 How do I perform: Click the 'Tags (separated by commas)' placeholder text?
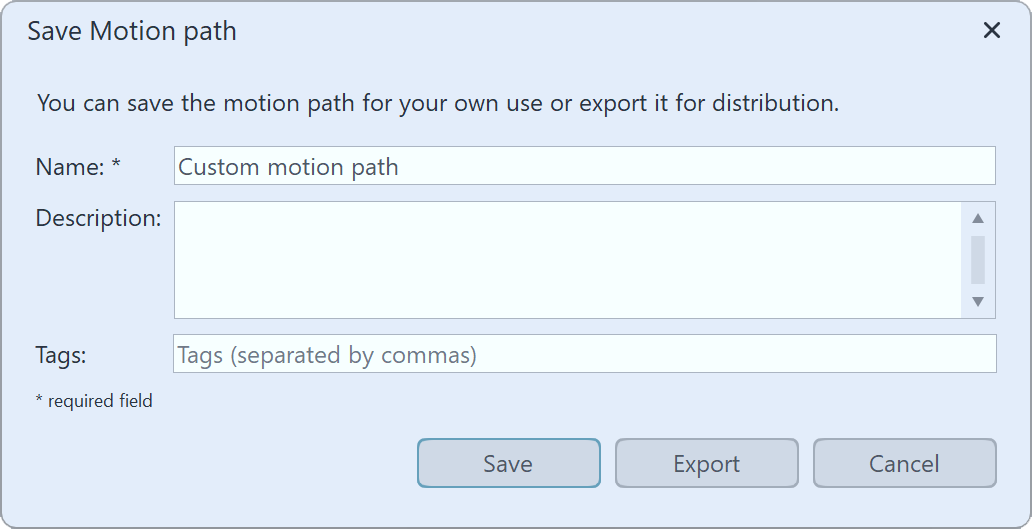coord(327,355)
